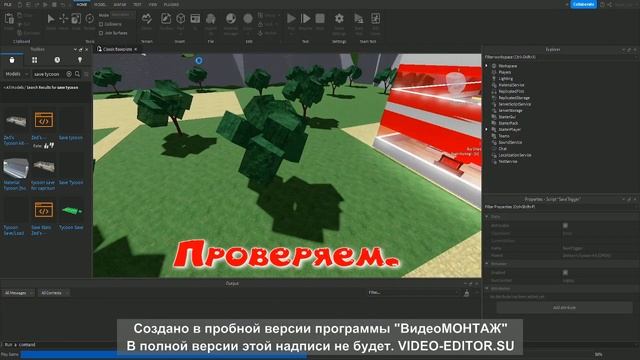Toggle the Archivable property checkbox

pos(565,225)
